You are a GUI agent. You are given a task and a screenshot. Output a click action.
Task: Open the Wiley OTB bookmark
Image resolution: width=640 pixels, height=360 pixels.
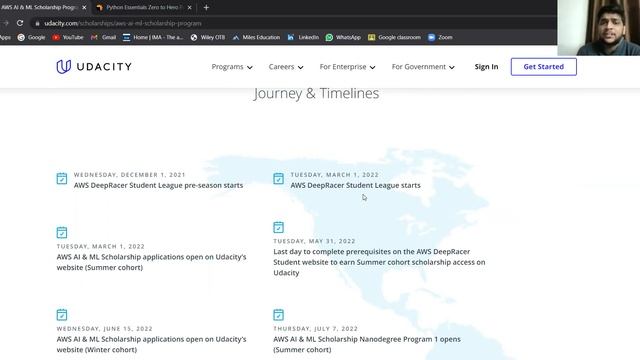(208, 37)
